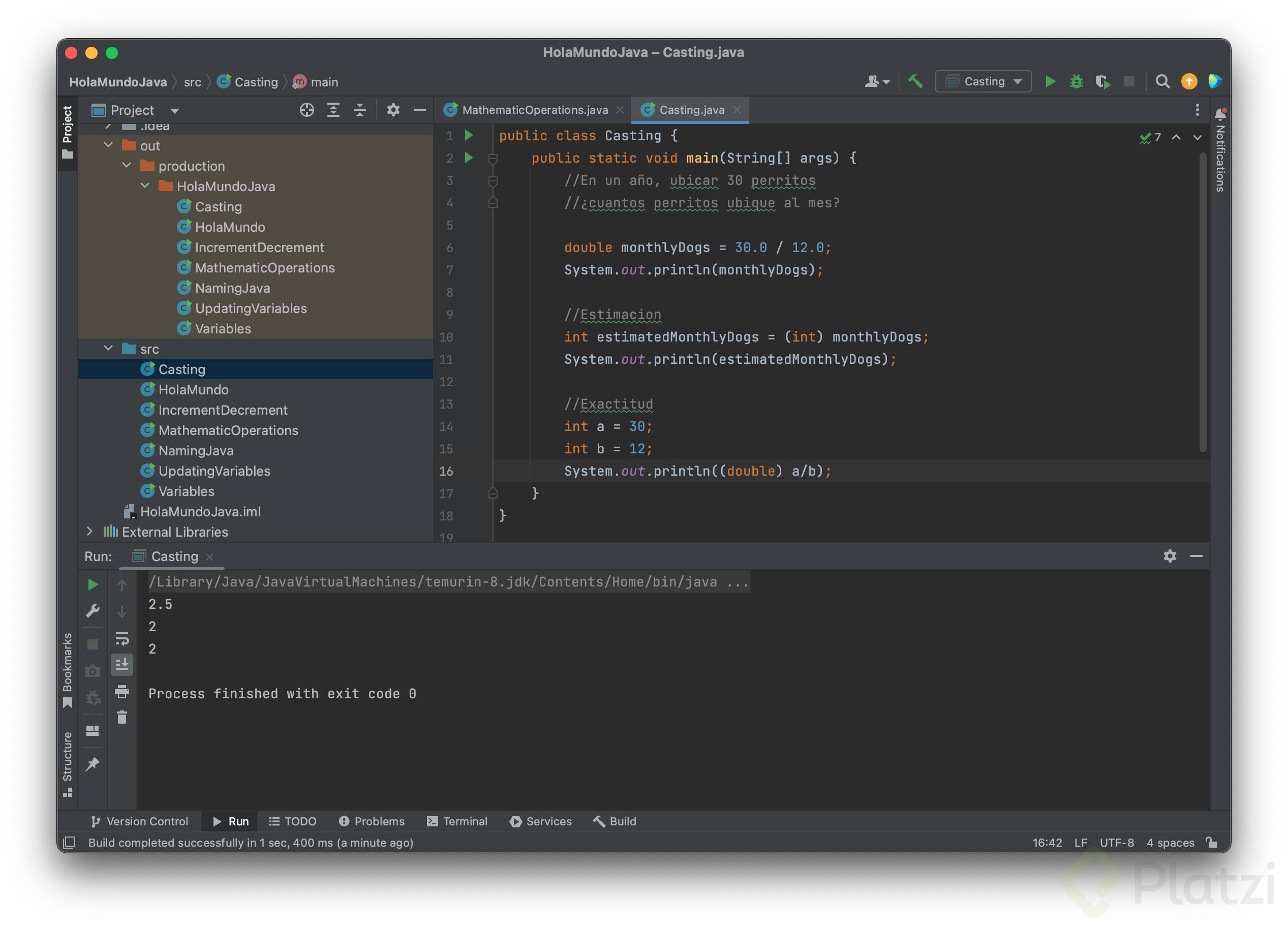The height and width of the screenshot is (928, 1288).
Task: Click the Expand All icon in Project panel
Action: click(x=333, y=110)
